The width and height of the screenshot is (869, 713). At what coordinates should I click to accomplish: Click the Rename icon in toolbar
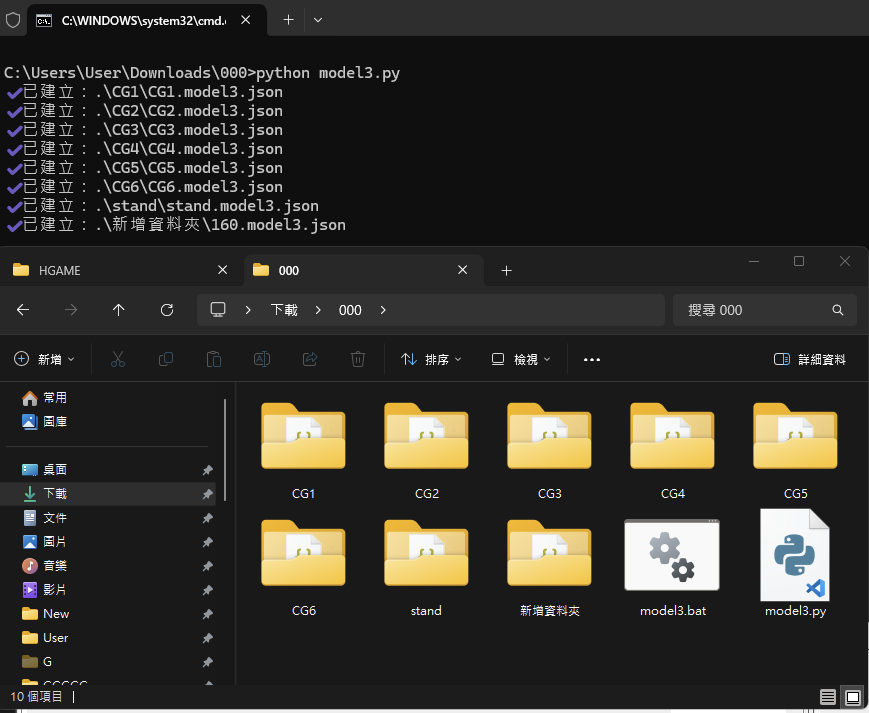pos(262,359)
